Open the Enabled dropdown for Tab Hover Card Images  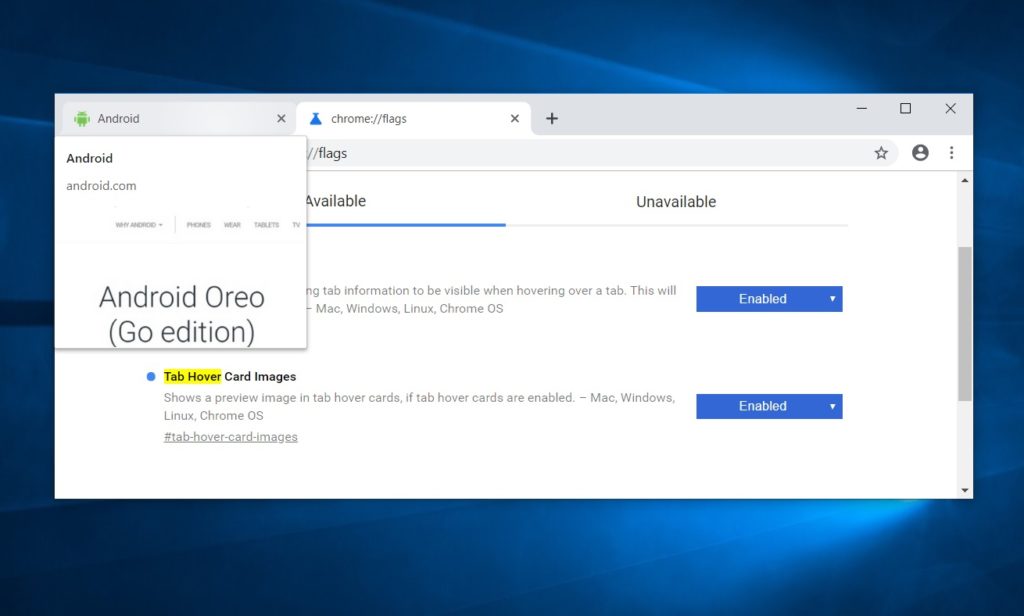tap(768, 406)
